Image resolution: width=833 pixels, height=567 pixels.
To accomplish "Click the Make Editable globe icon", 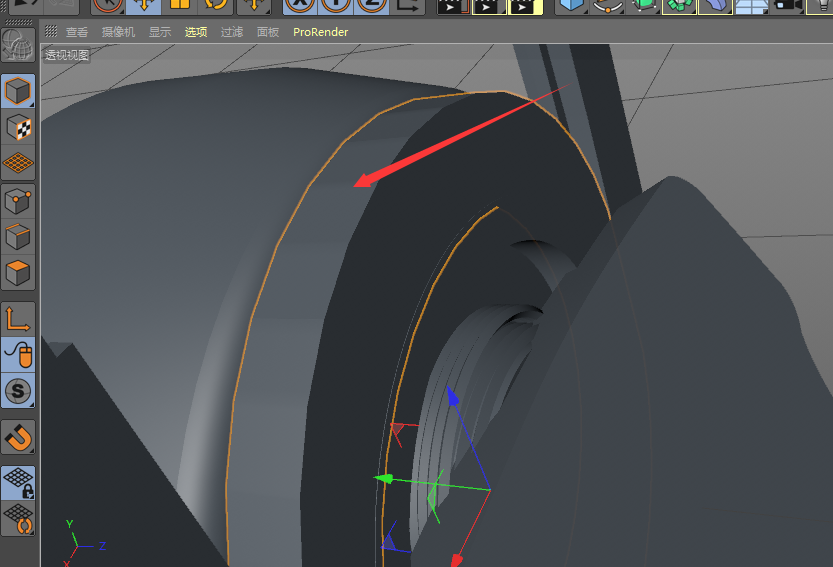I will tap(18, 46).
